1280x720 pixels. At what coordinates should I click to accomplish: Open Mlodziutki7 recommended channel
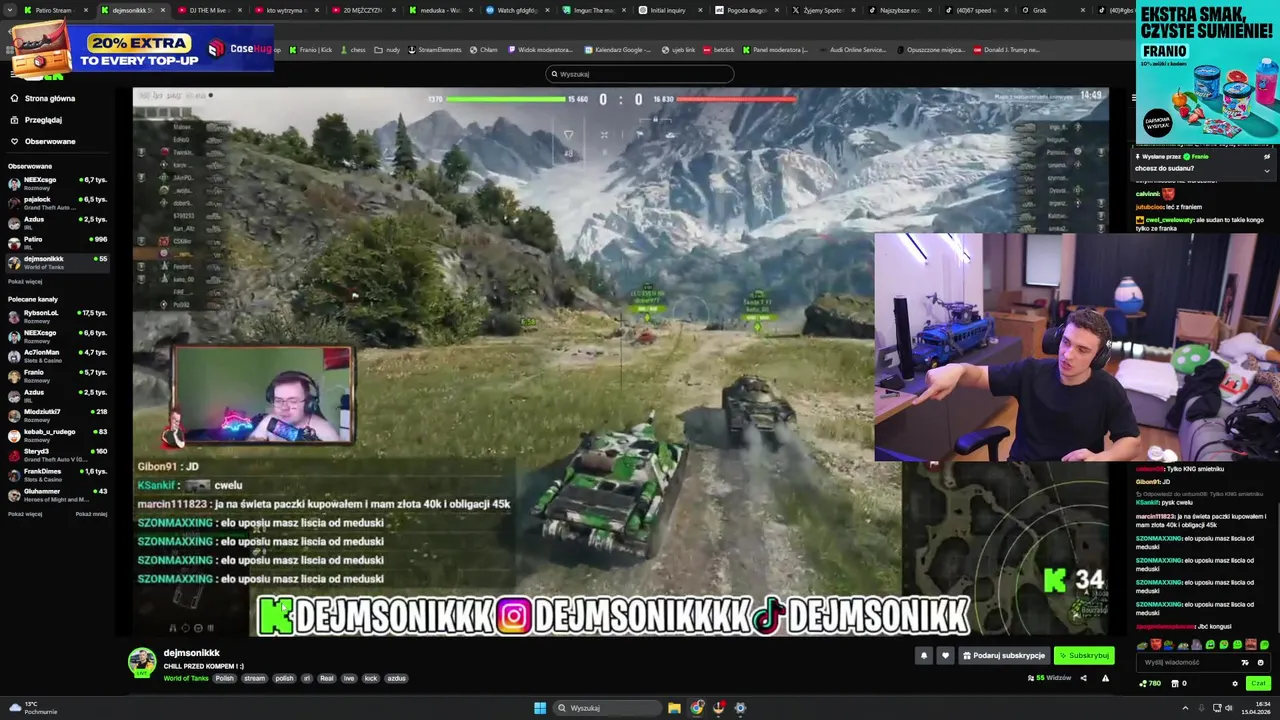coord(57,415)
